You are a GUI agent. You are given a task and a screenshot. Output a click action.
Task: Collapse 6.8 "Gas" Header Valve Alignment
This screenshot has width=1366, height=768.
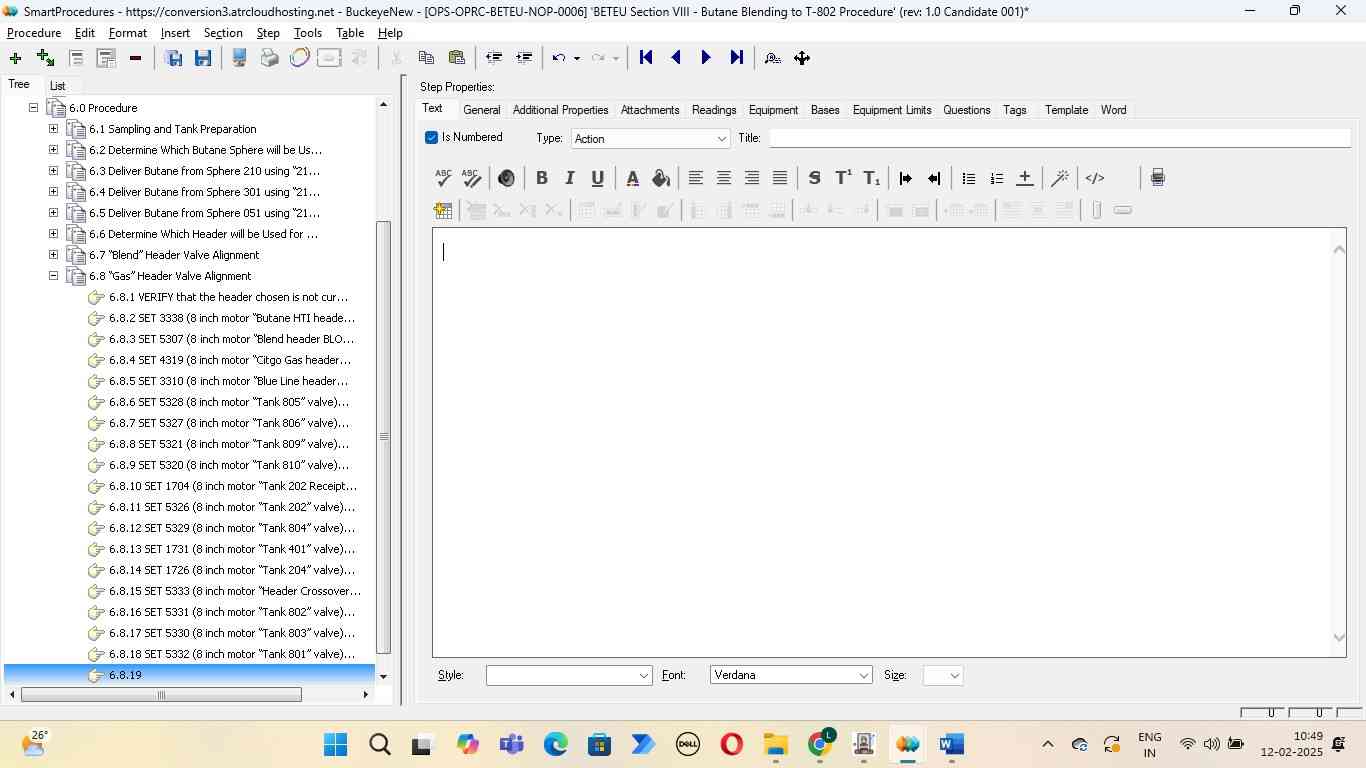(x=53, y=275)
